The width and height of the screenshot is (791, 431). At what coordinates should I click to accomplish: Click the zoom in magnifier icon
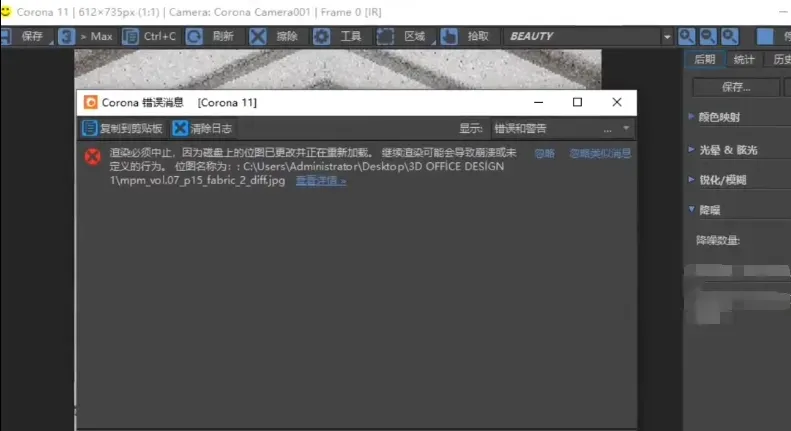click(x=686, y=36)
